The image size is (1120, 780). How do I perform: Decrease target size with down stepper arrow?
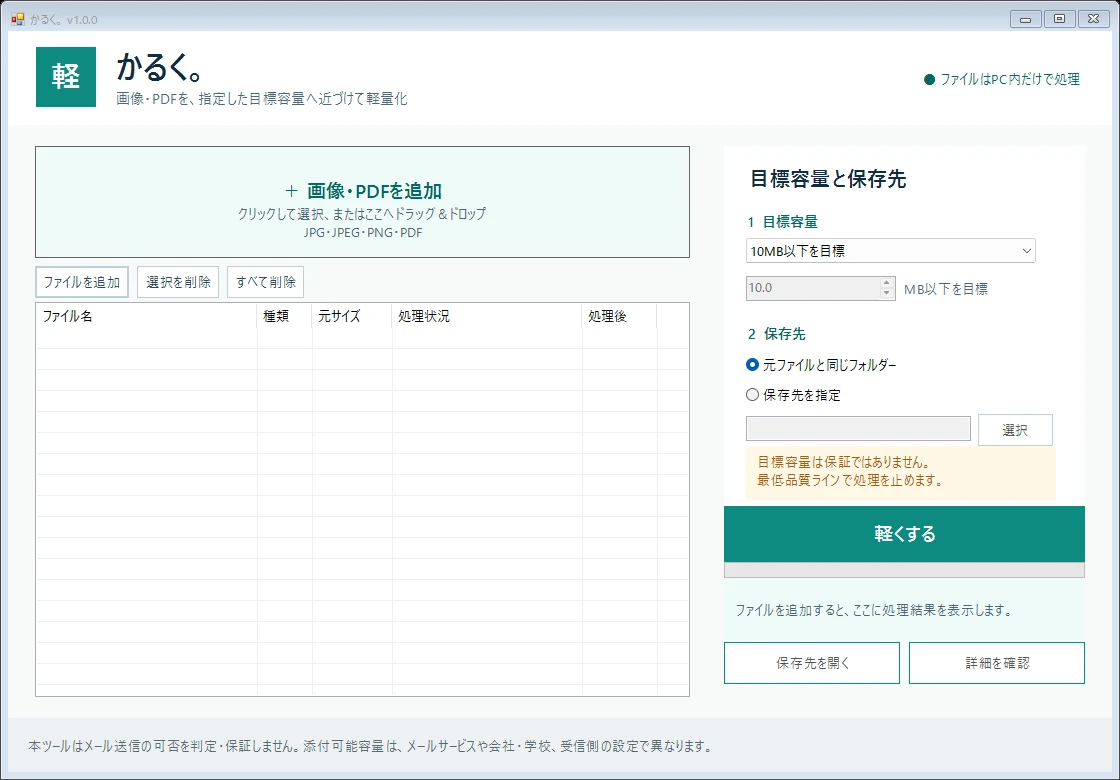coord(887,294)
